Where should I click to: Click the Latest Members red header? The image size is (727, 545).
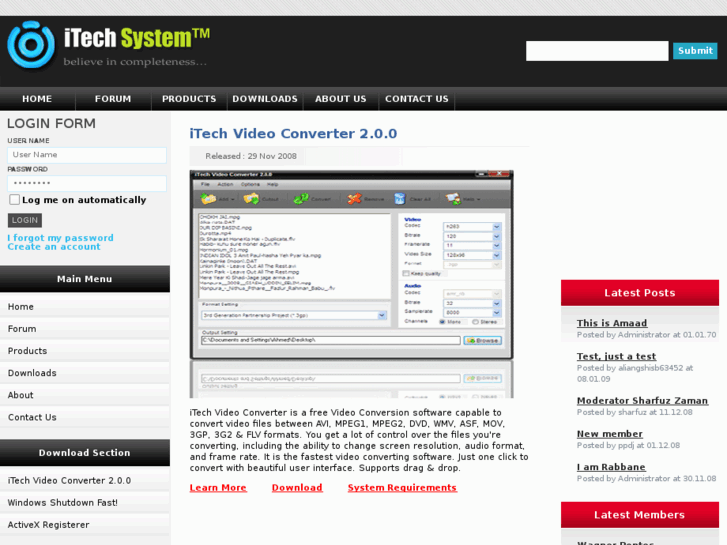(640, 515)
